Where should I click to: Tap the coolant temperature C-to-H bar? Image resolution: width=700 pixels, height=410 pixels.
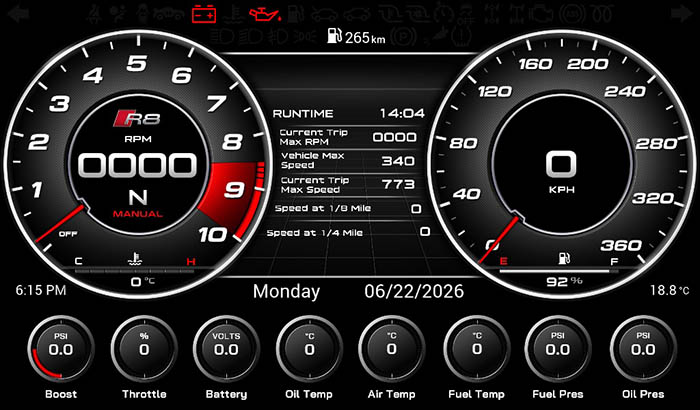pyautogui.click(x=135, y=271)
